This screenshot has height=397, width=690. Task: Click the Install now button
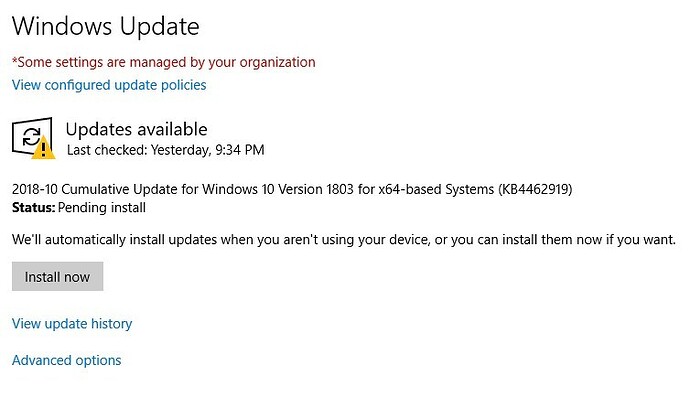(58, 277)
